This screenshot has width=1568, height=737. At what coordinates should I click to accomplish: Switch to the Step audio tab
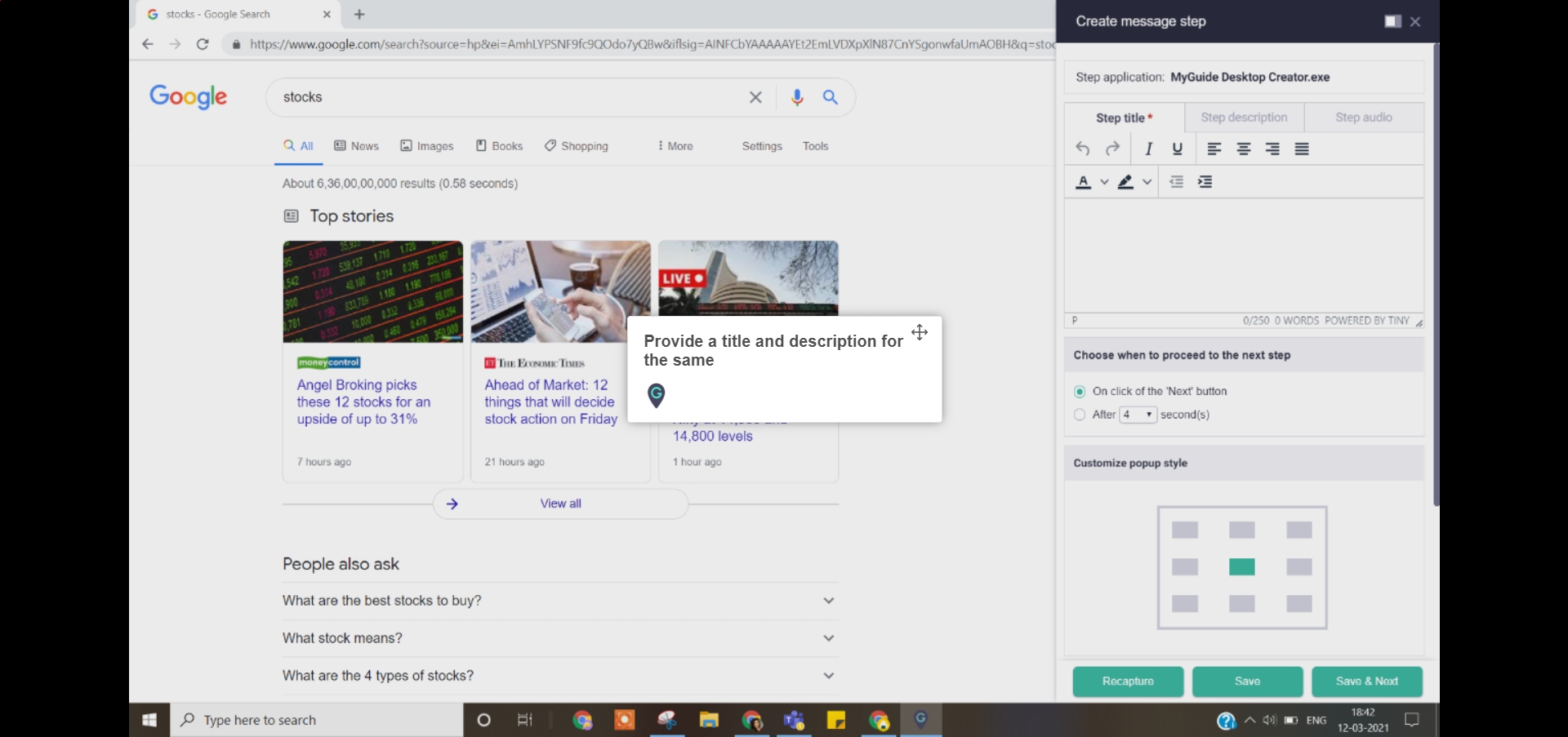1364,118
